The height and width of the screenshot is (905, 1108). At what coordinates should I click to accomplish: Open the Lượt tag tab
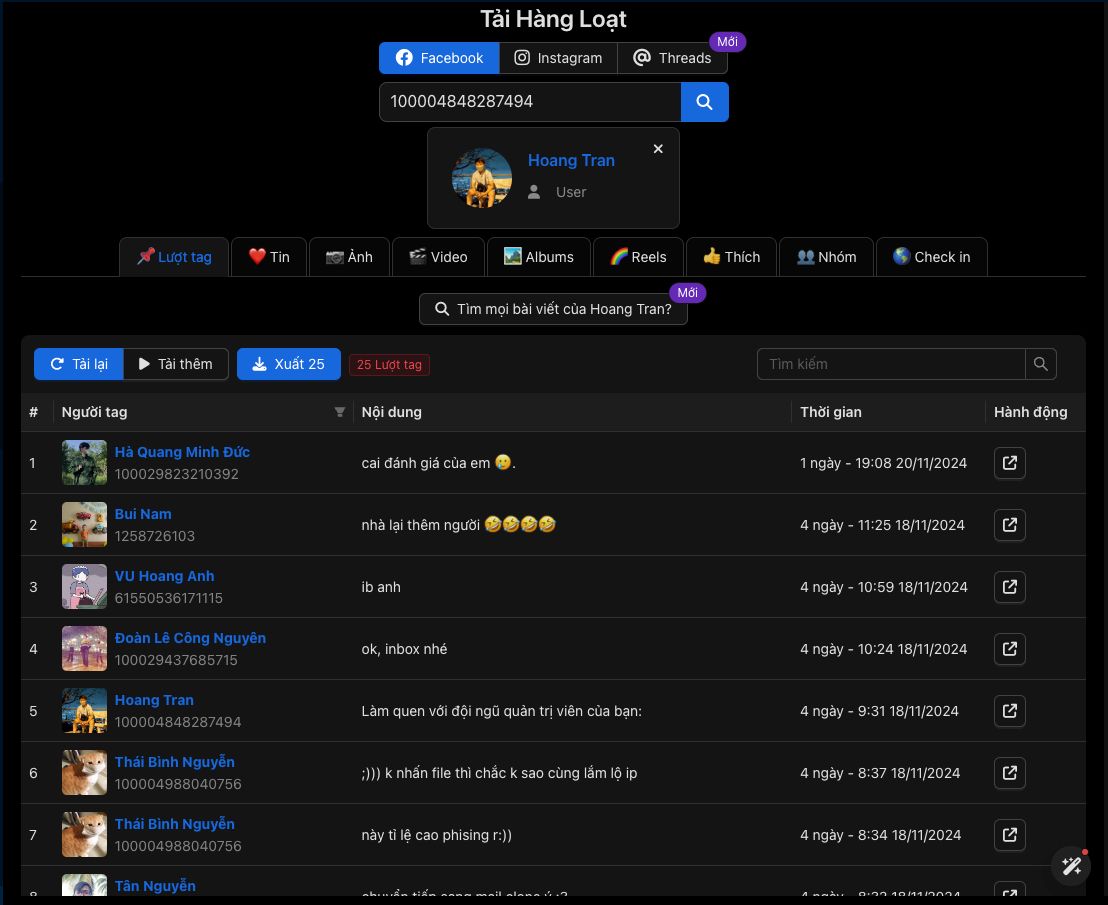coord(174,257)
